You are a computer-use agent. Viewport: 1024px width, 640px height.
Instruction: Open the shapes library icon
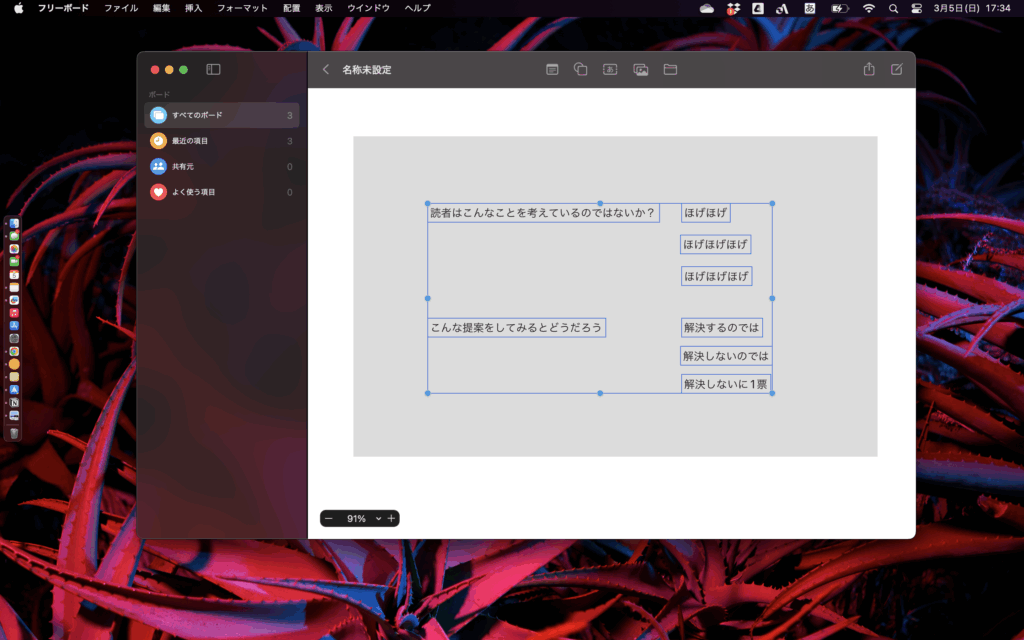(580, 69)
